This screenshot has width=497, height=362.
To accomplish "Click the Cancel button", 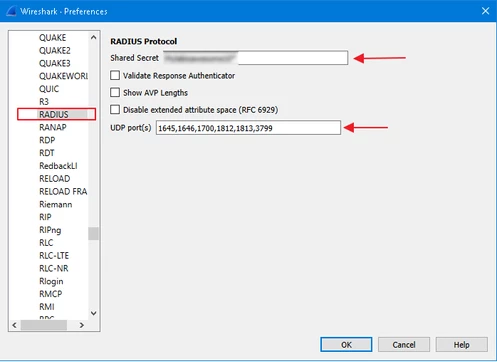I will coord(404,344).
